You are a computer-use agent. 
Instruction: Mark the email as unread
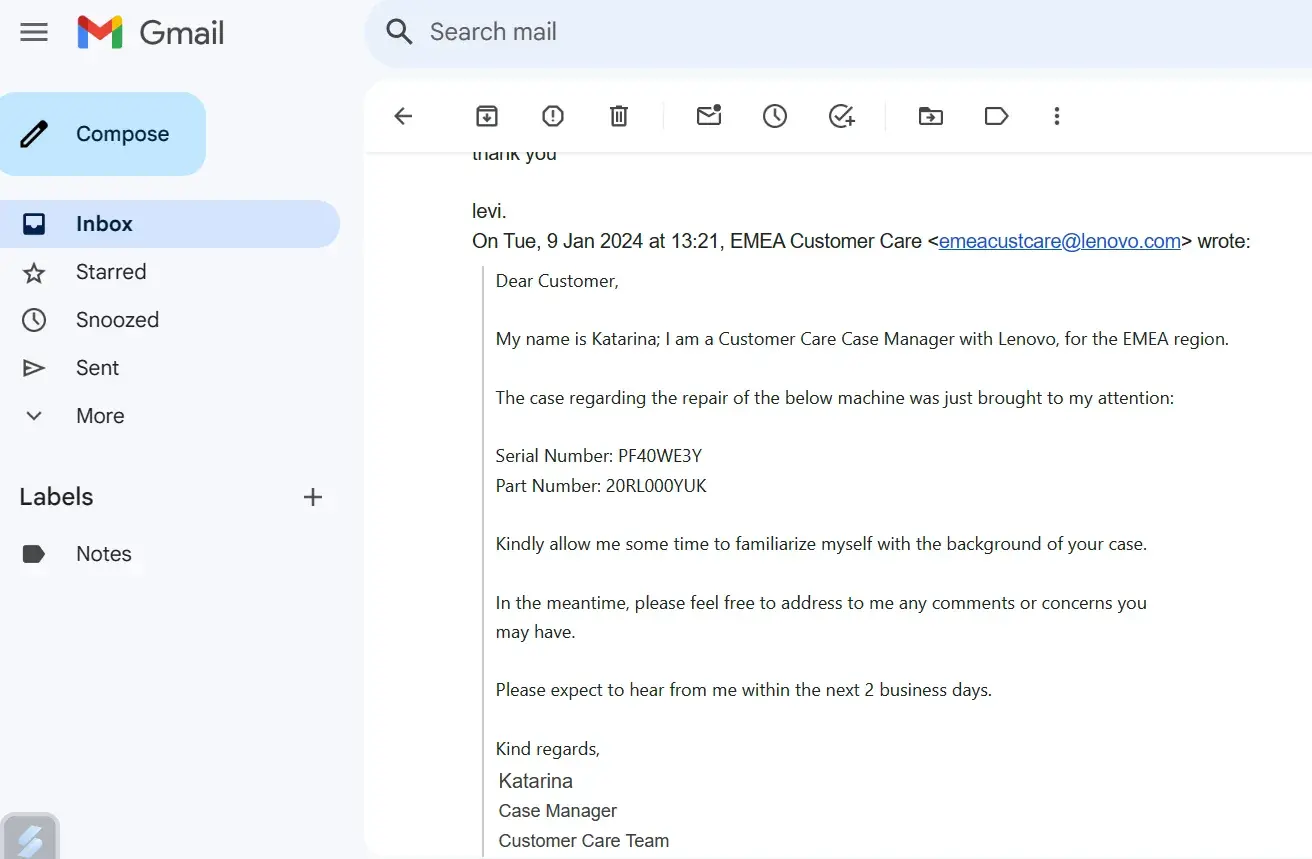709,116
